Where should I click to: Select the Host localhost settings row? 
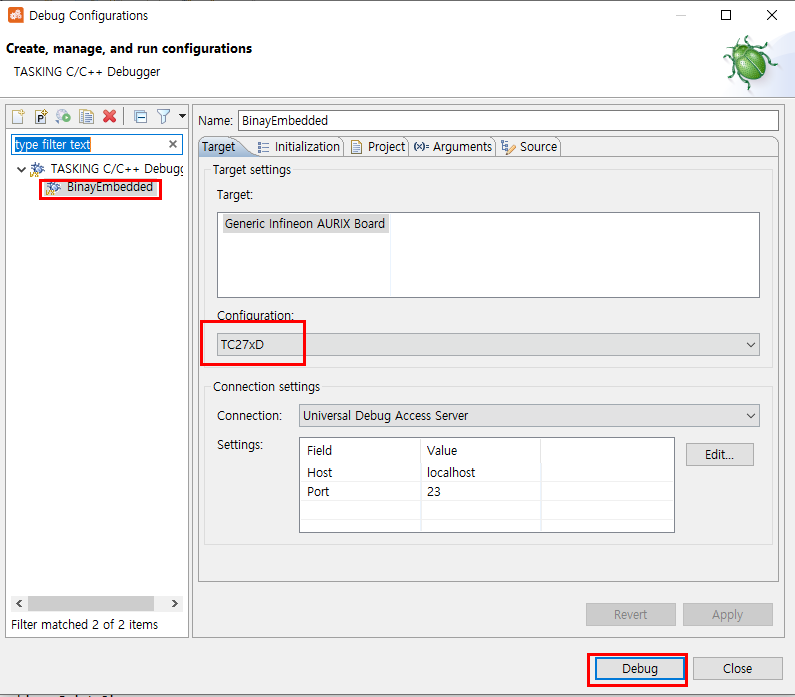pos(486,472)
